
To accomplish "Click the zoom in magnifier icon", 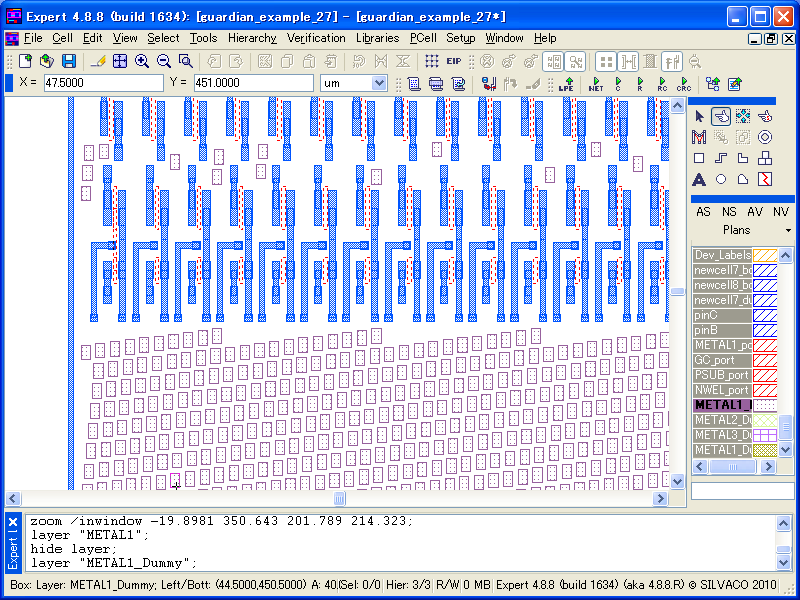I will (x=142, y=61).
